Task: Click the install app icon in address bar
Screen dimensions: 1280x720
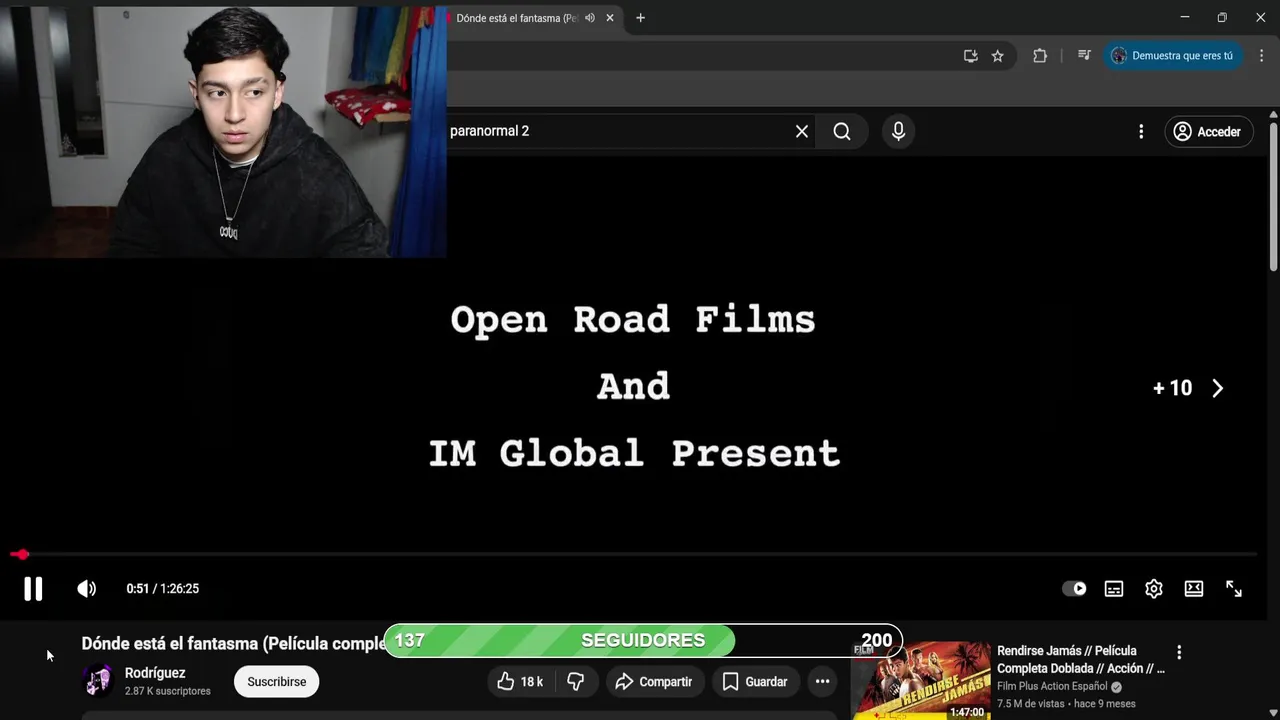Action: (970, 56)
